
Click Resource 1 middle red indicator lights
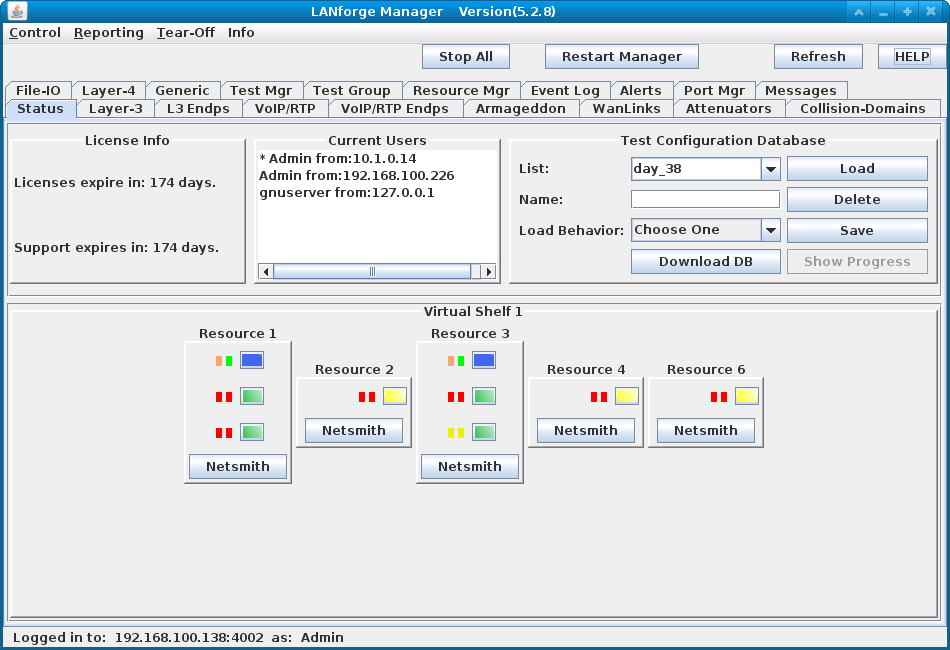(224, 397)
